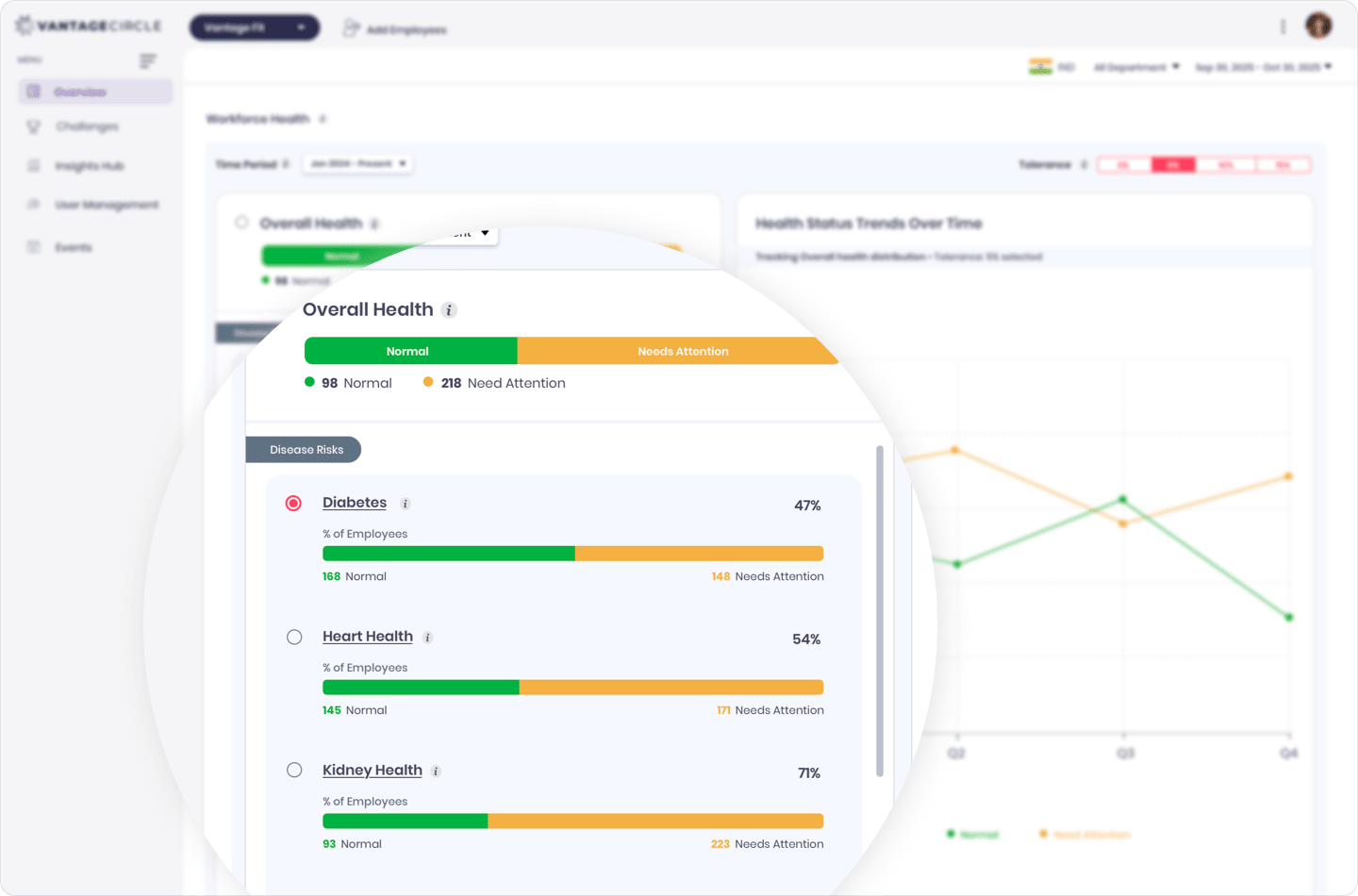The height and width of the screenshot is (896, 1358).
Task: Click the Heart Health '54%' value
Action: [806, 639]
